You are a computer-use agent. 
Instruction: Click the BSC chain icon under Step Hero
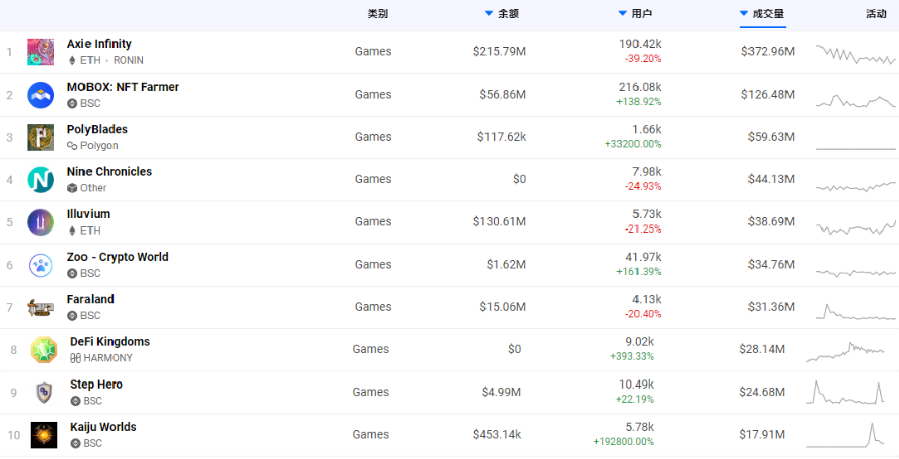click(x=76, y=401)
